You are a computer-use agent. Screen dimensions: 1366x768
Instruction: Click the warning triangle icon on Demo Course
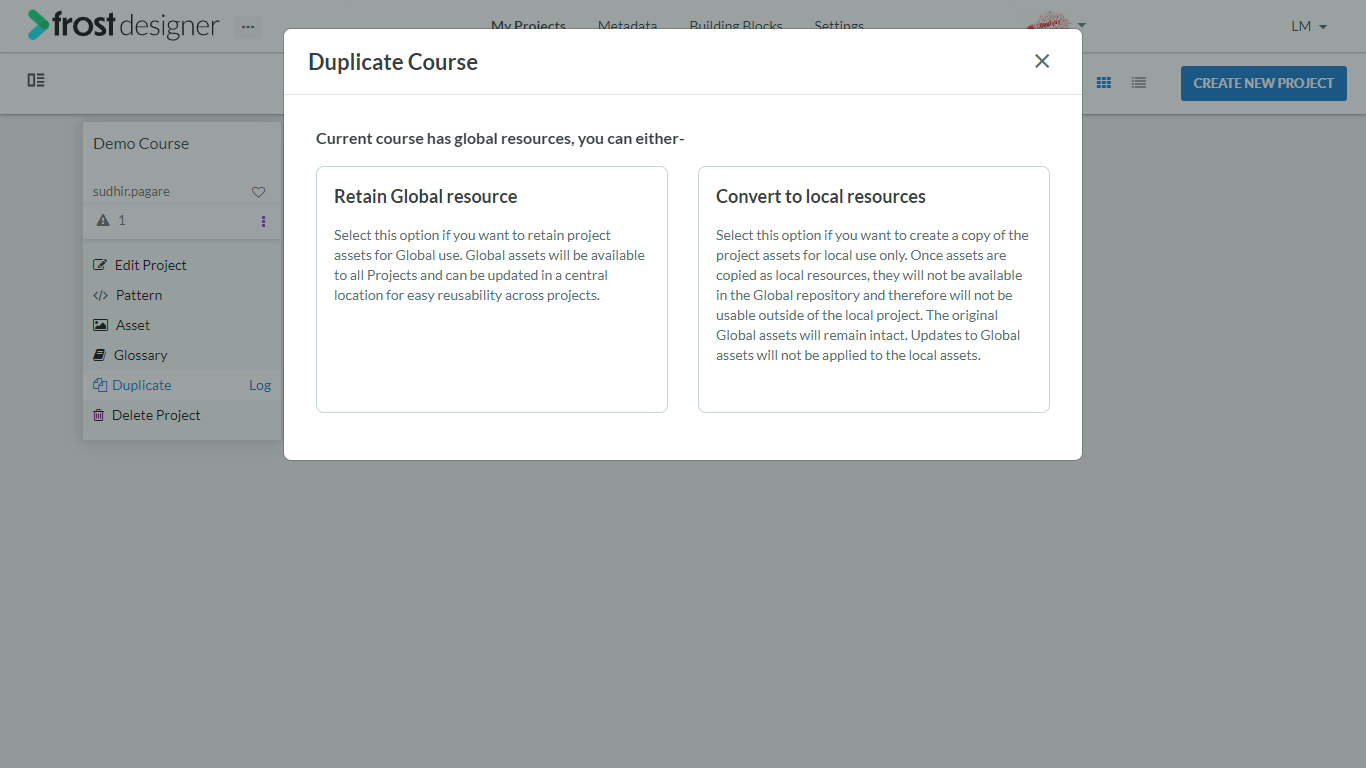coord(102,220)
